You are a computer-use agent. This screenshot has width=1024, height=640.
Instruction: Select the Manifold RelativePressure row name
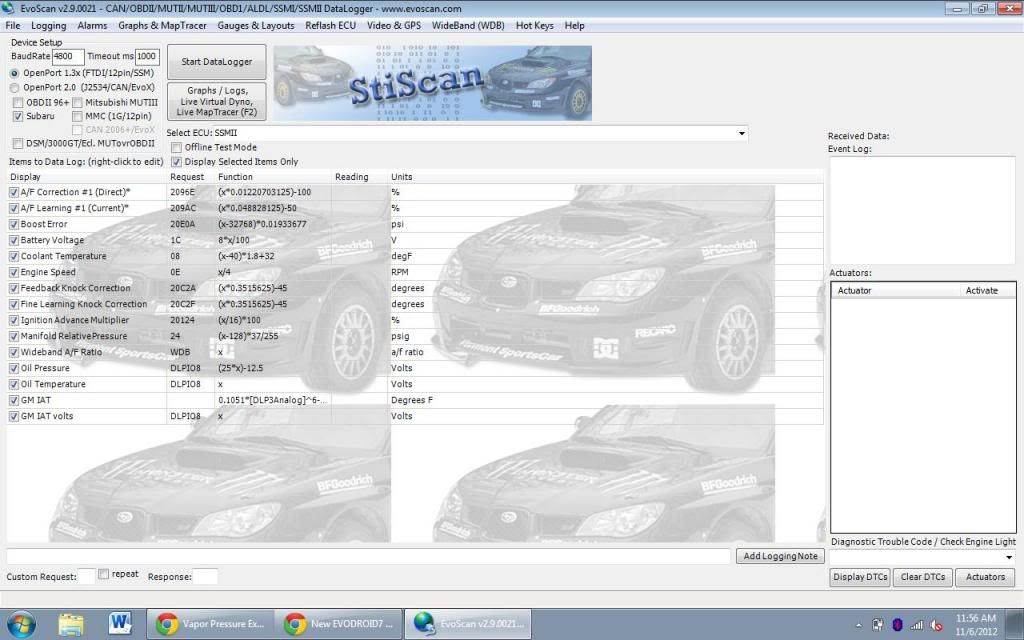(74, 336)
